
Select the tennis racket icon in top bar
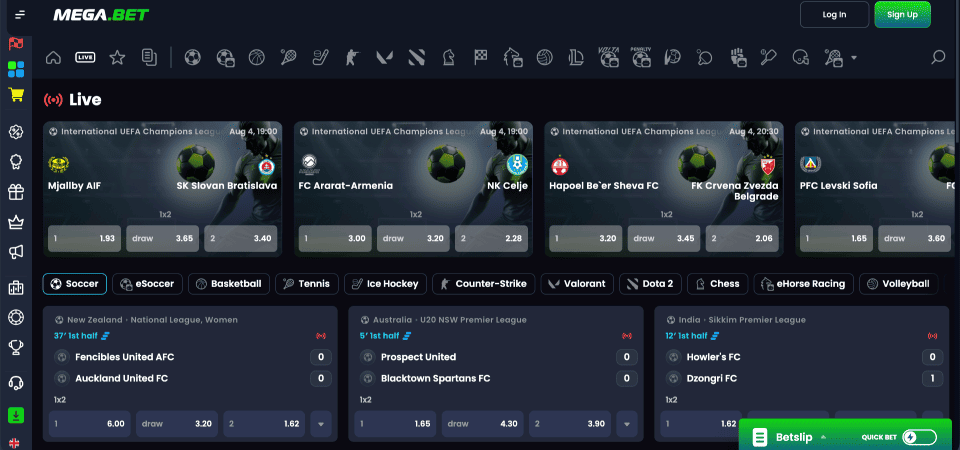tap(288, 58)
